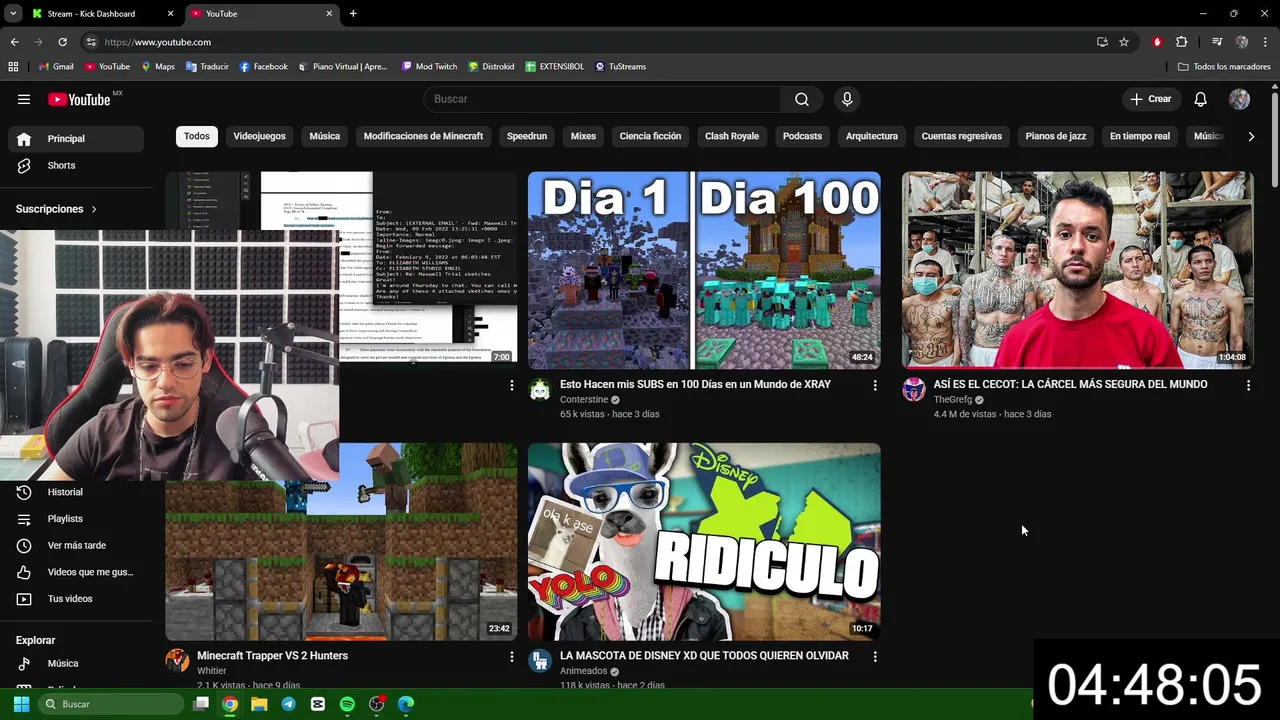Select the Todos filter chip
Image resolution: width=1280 pixels, height=720 pixels.
[x=197, y=136]
